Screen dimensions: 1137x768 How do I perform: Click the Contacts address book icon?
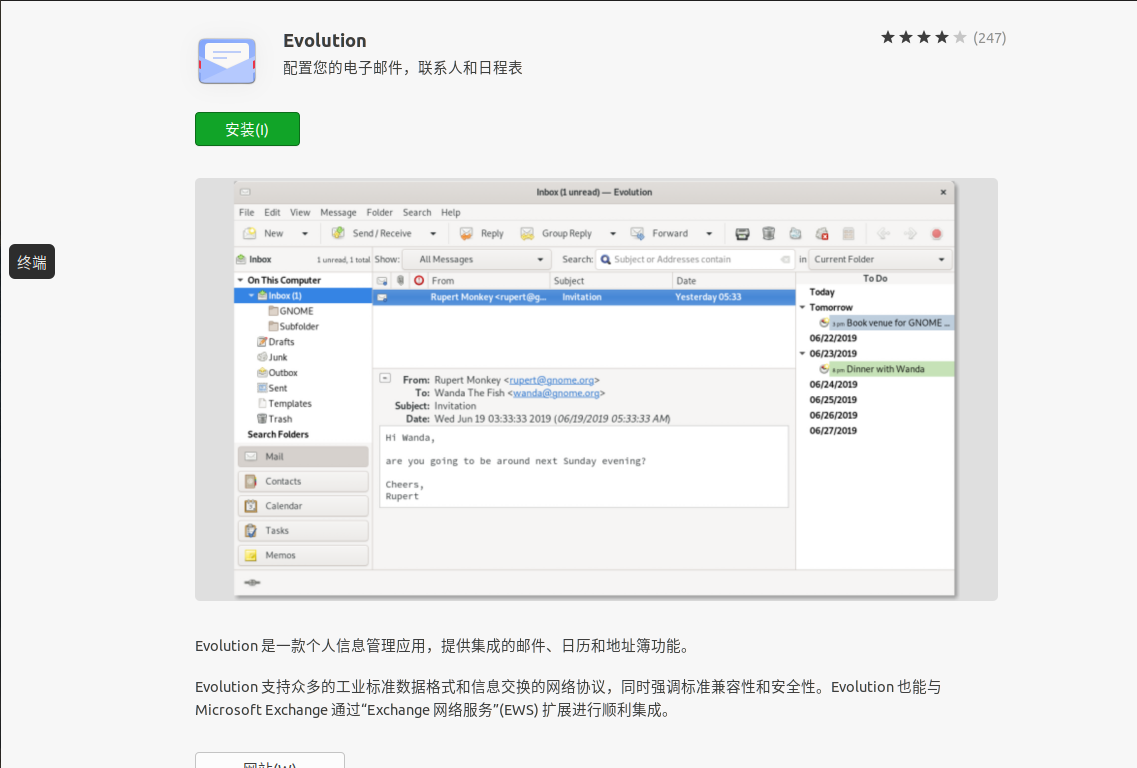click(251, 482)
